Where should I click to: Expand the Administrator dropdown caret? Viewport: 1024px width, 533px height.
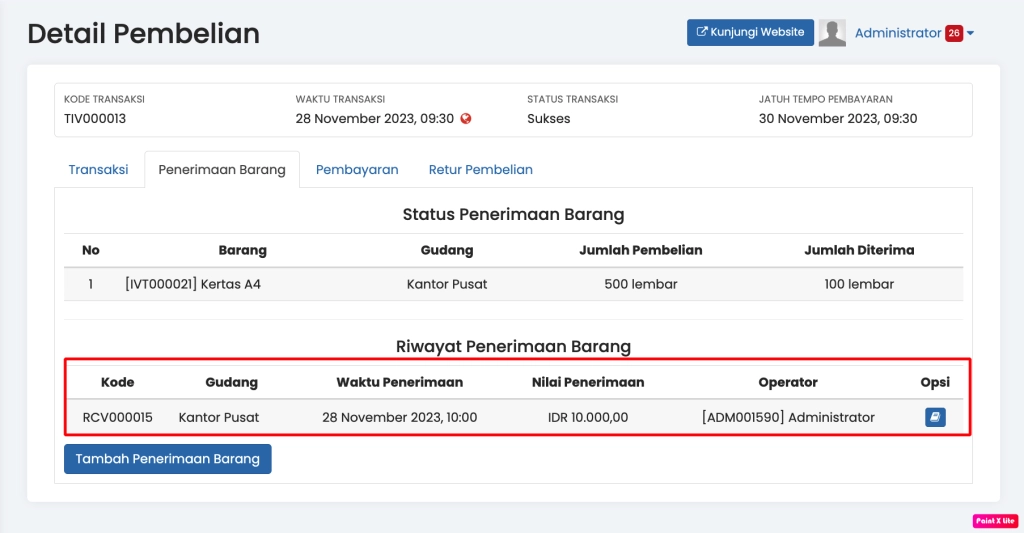[970, 34]
